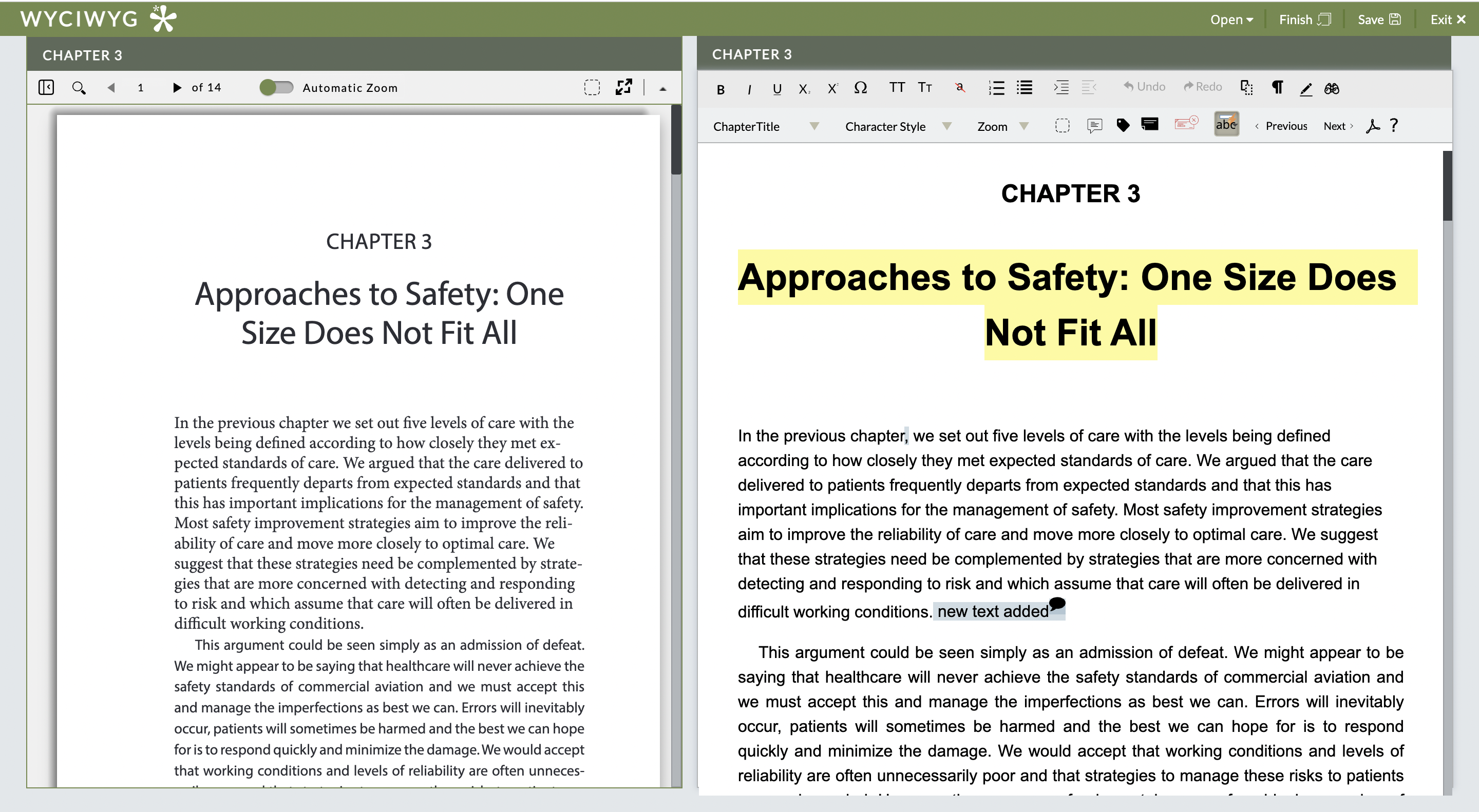Toggle the abc track changes button
Screen dimensions: 1479x812
1226,124
